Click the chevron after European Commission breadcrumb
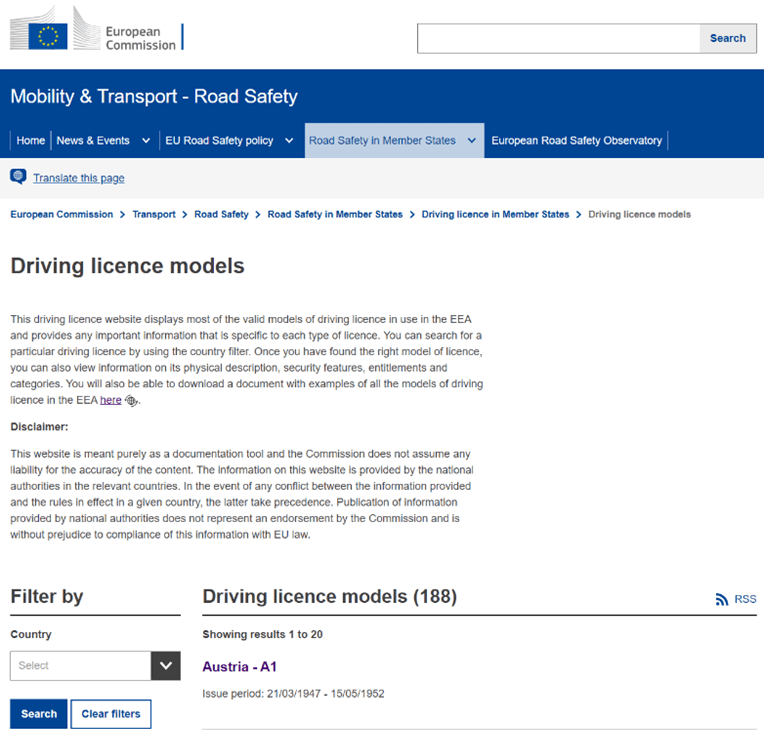Image resolution: width=764 pixels, height=737 pixels. point(123,215)
